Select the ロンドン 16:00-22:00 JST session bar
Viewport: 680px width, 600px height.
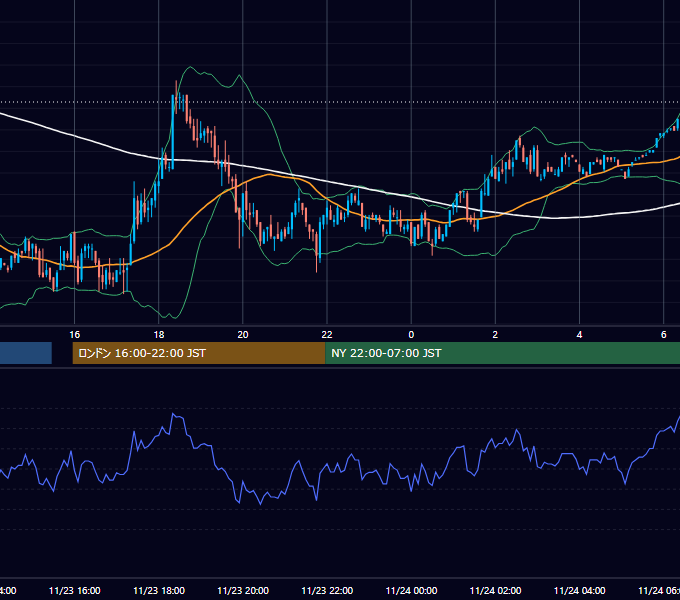coord(199,353)
